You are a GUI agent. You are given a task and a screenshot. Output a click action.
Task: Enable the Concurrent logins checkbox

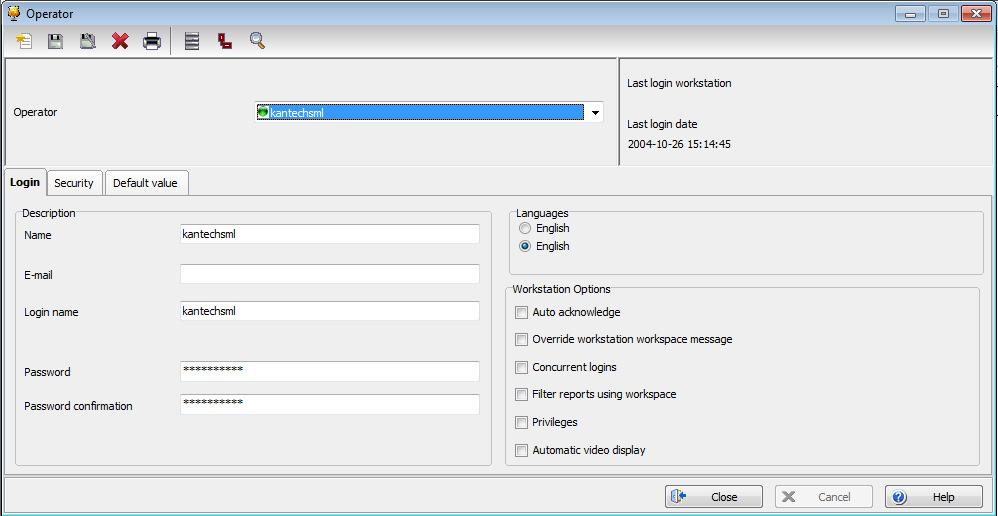point(521,367)
